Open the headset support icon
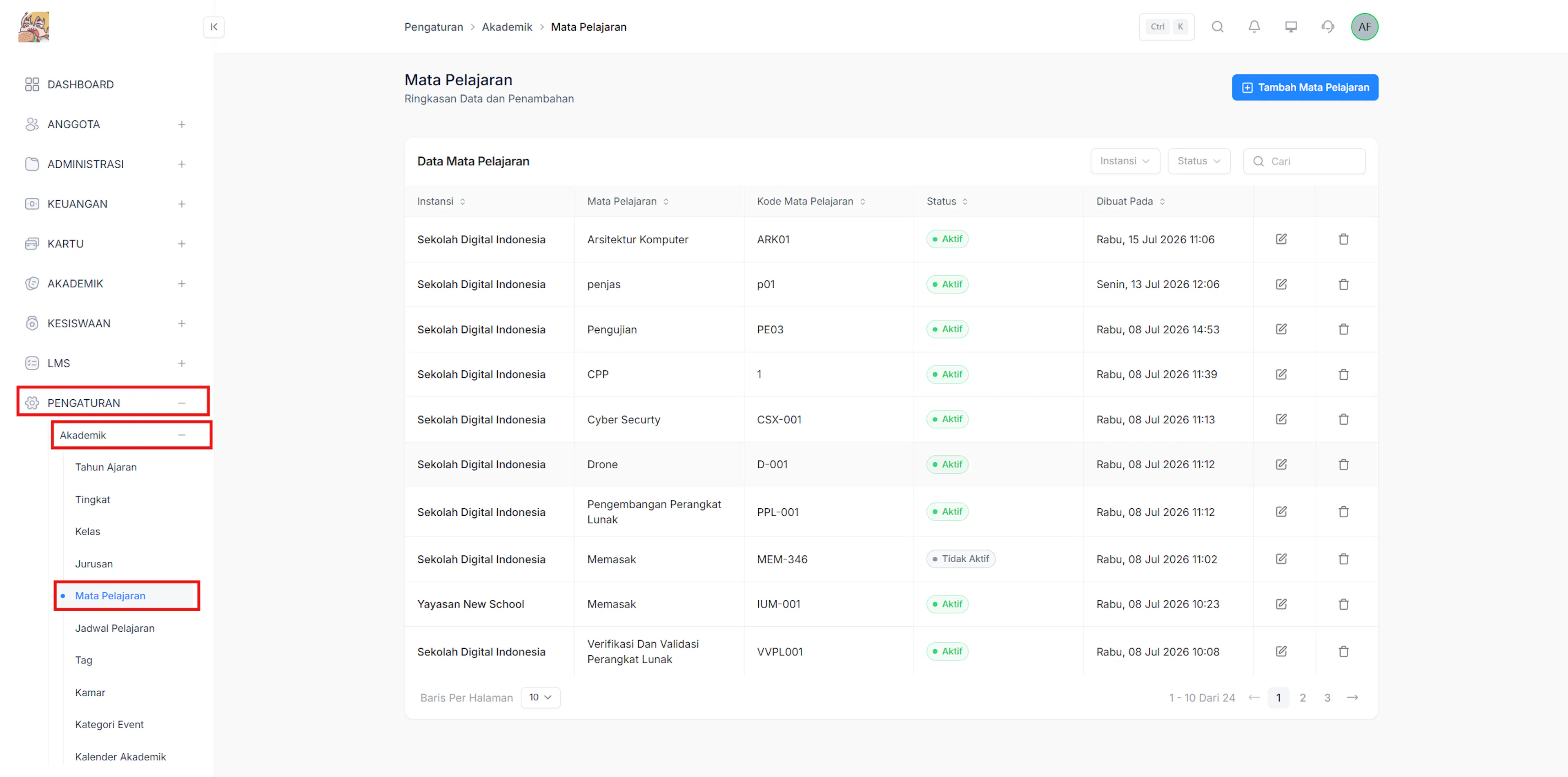The width and height of the screenshot is (1568, 777). (x=1327, y=27)
